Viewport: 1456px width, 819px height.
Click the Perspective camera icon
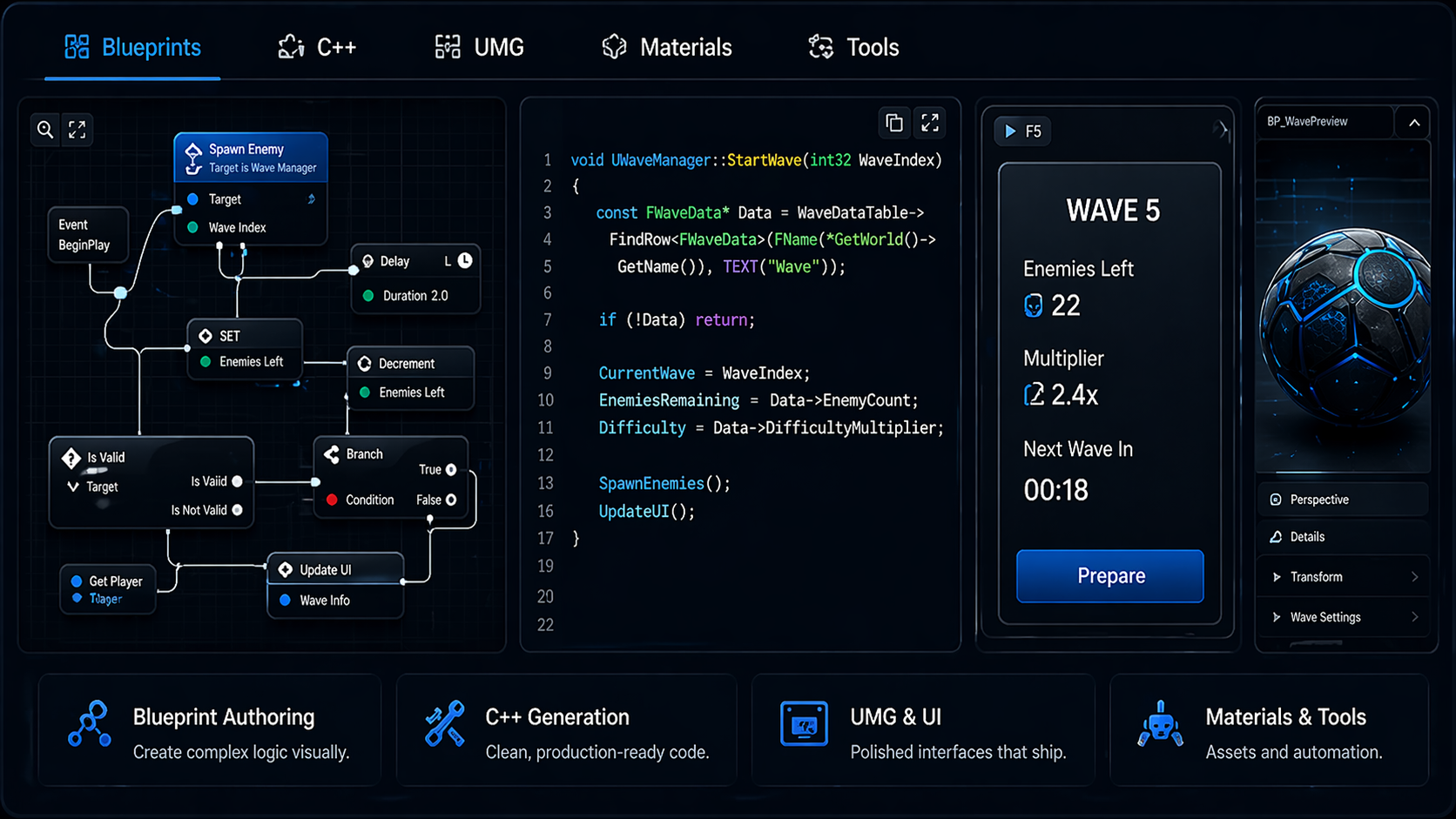[1276, 500]
